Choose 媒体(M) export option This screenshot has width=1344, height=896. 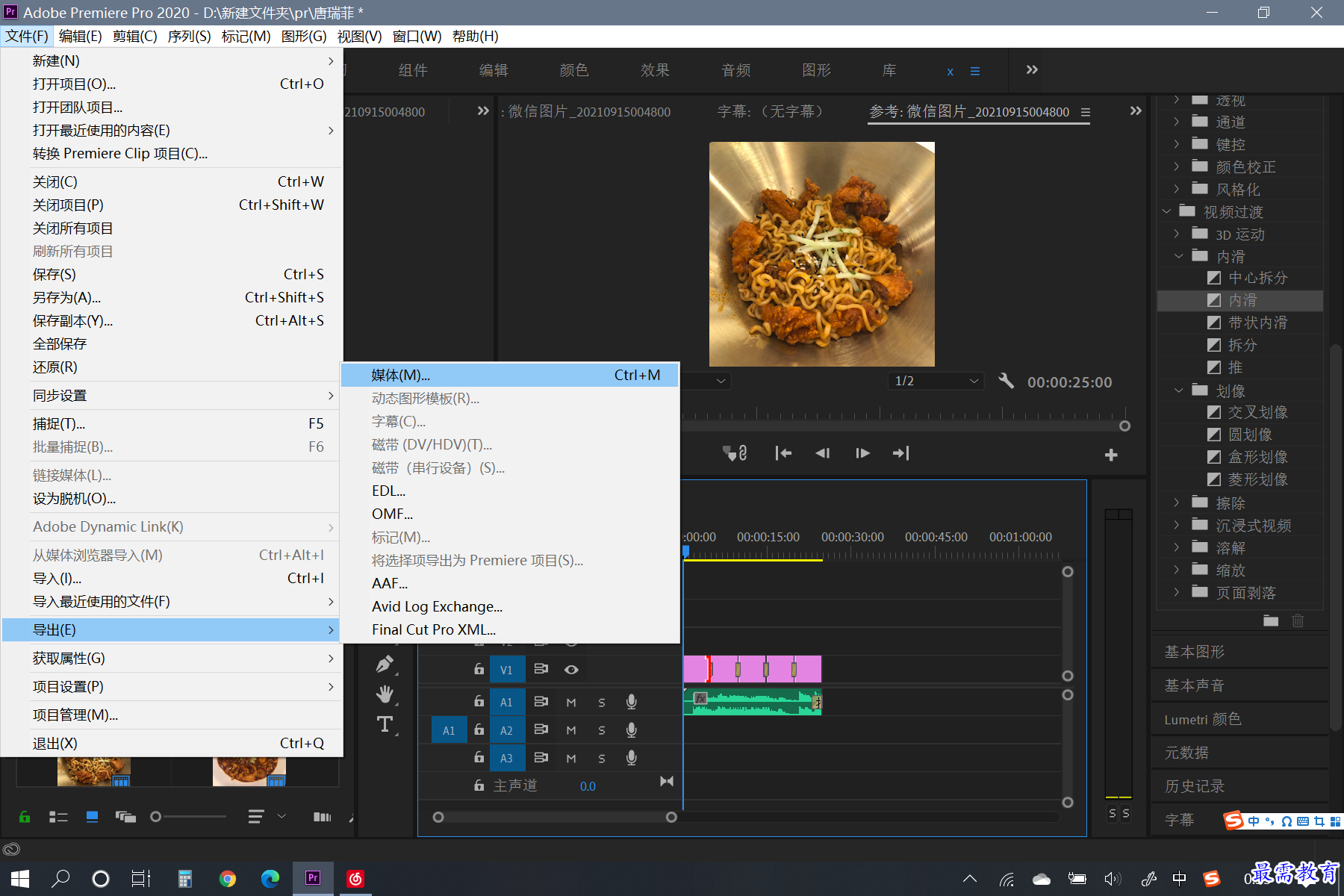click(x=510, y=375)
